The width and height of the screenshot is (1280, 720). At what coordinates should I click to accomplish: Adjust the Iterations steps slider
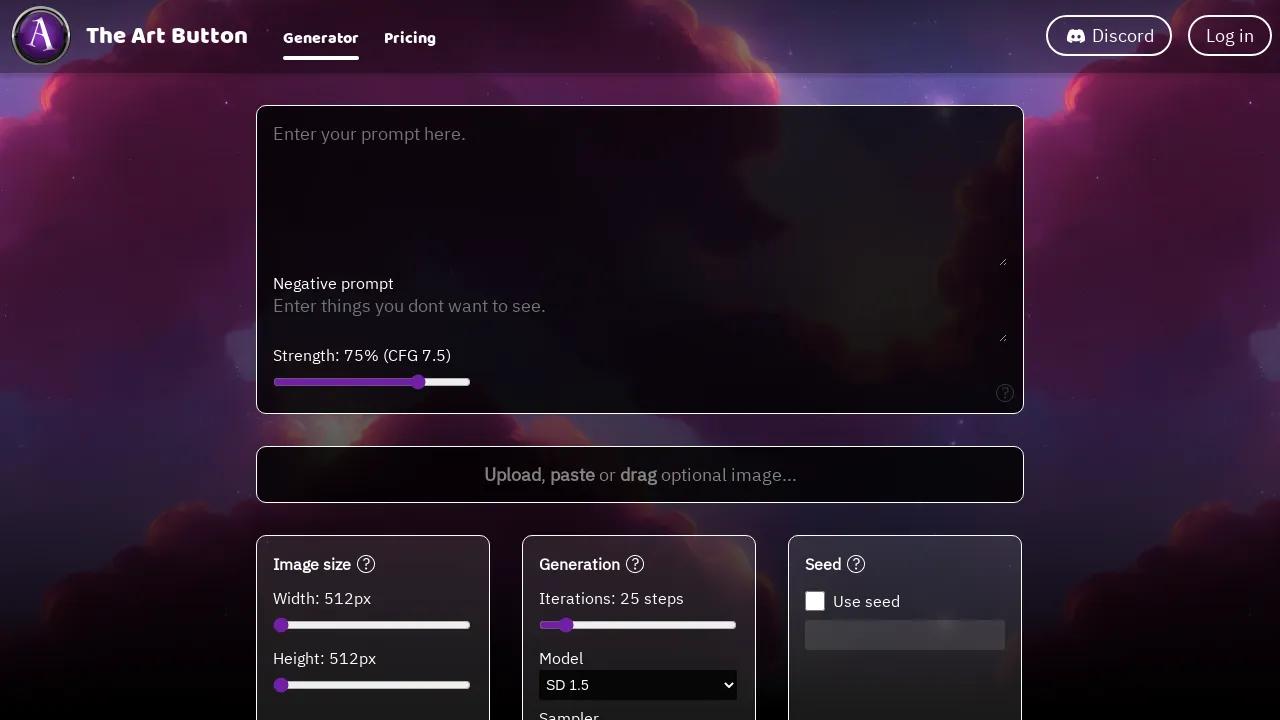(x=638, y=625)
